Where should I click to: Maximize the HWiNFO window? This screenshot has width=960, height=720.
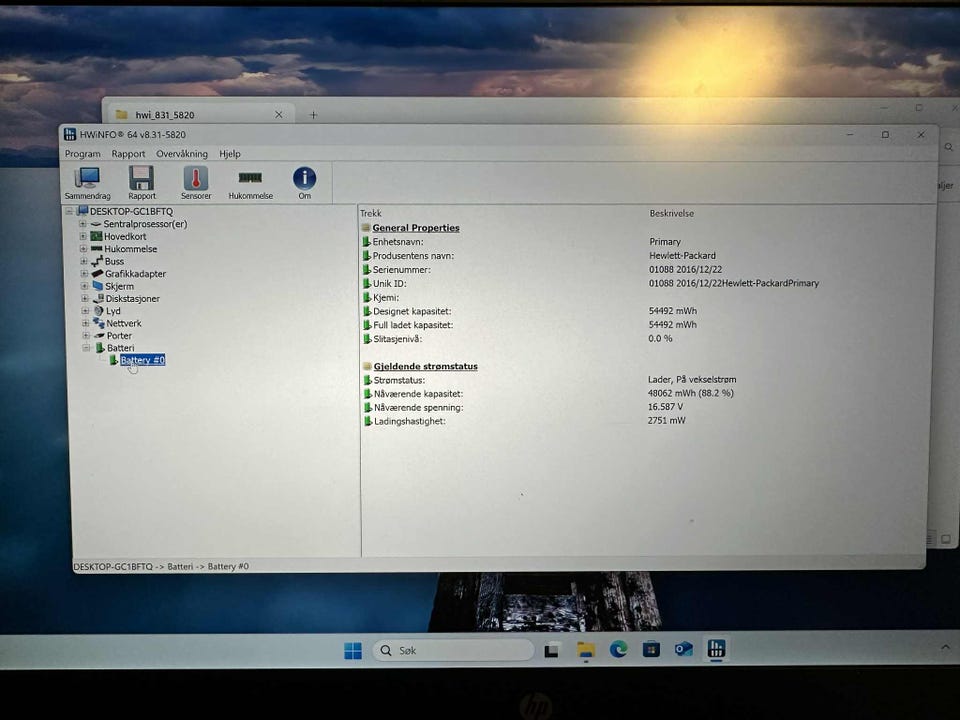[885, 134]
